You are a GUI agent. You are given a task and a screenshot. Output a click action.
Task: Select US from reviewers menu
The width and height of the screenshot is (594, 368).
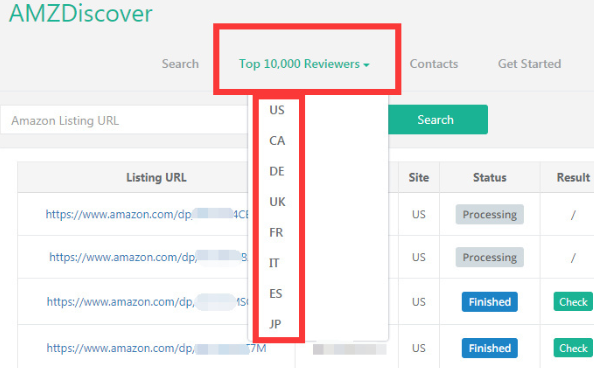[x=277, y=110]
